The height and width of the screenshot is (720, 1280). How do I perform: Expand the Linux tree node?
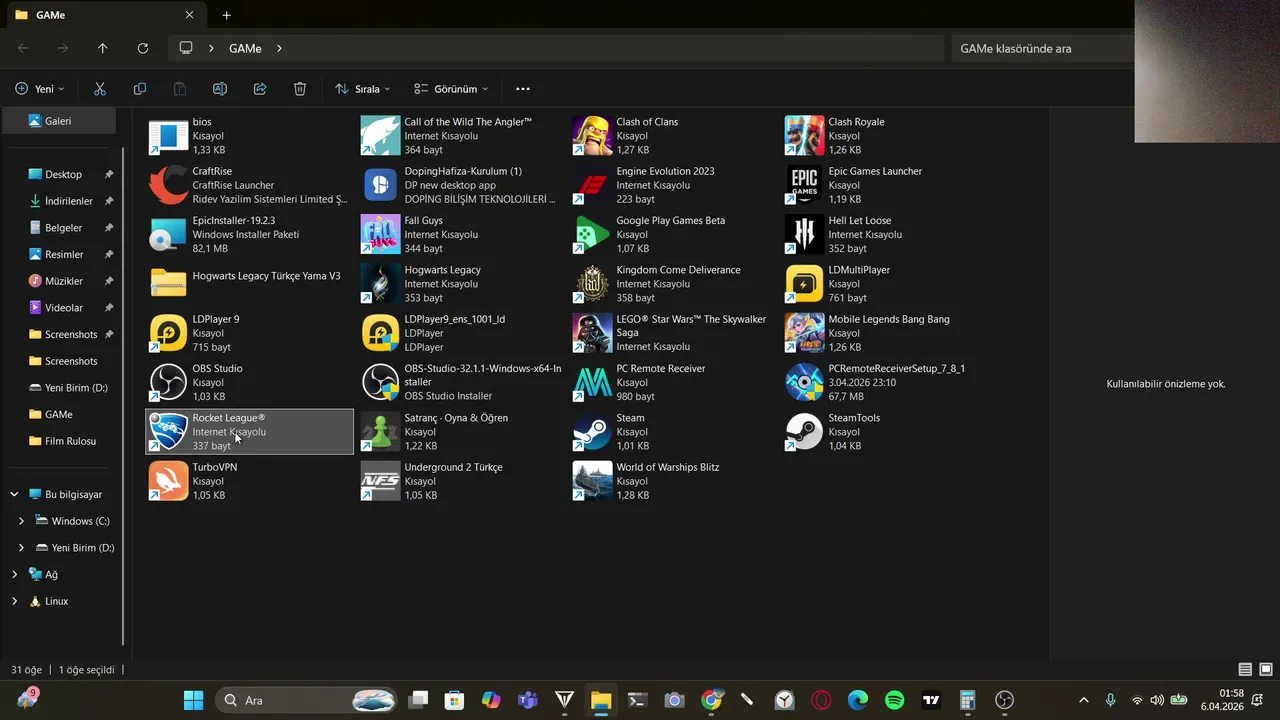tap(14, 601)
